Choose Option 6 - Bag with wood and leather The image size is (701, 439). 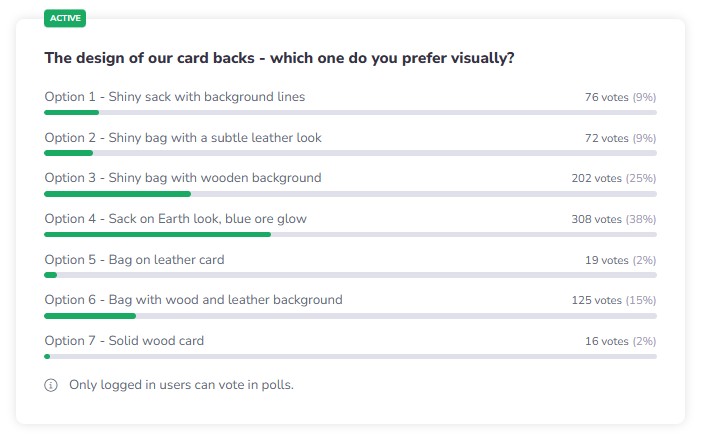193,300
